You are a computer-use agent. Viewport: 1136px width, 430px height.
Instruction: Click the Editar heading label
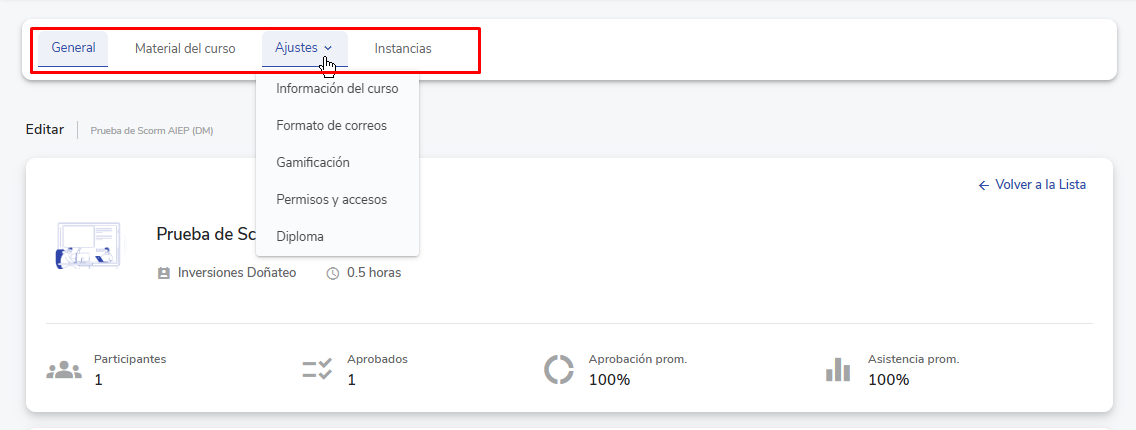coord(45,129)
